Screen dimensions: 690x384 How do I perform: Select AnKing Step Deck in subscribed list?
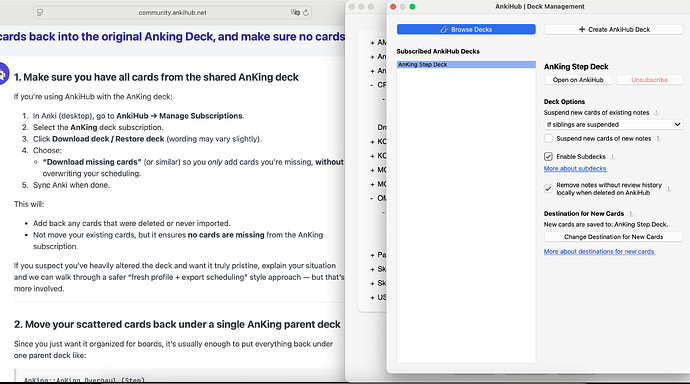click(x=466, y=65)
